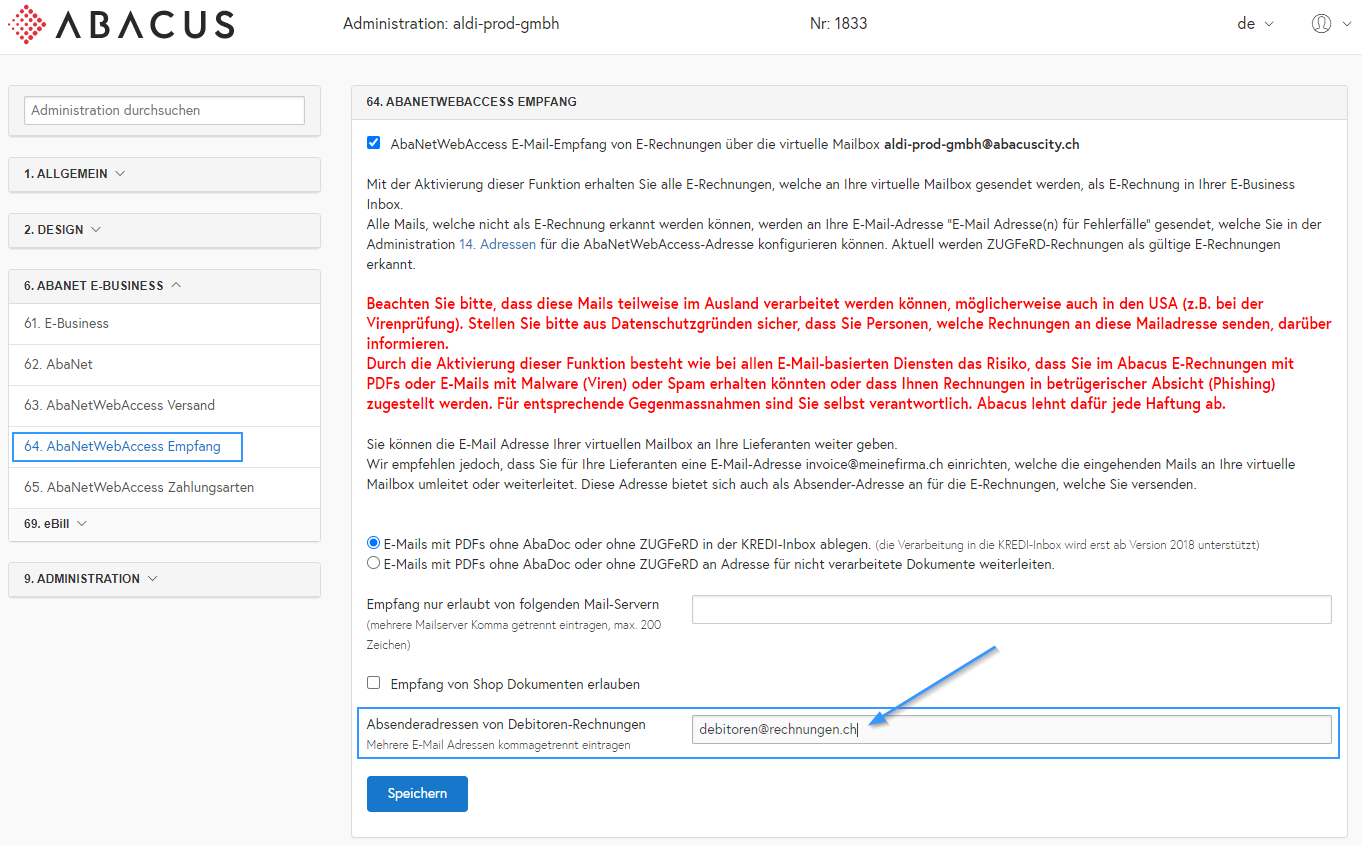The height and width of the screenshot is (846, 1362).
Task: Expand the '2. DESIGN' section
Action: 164,230
